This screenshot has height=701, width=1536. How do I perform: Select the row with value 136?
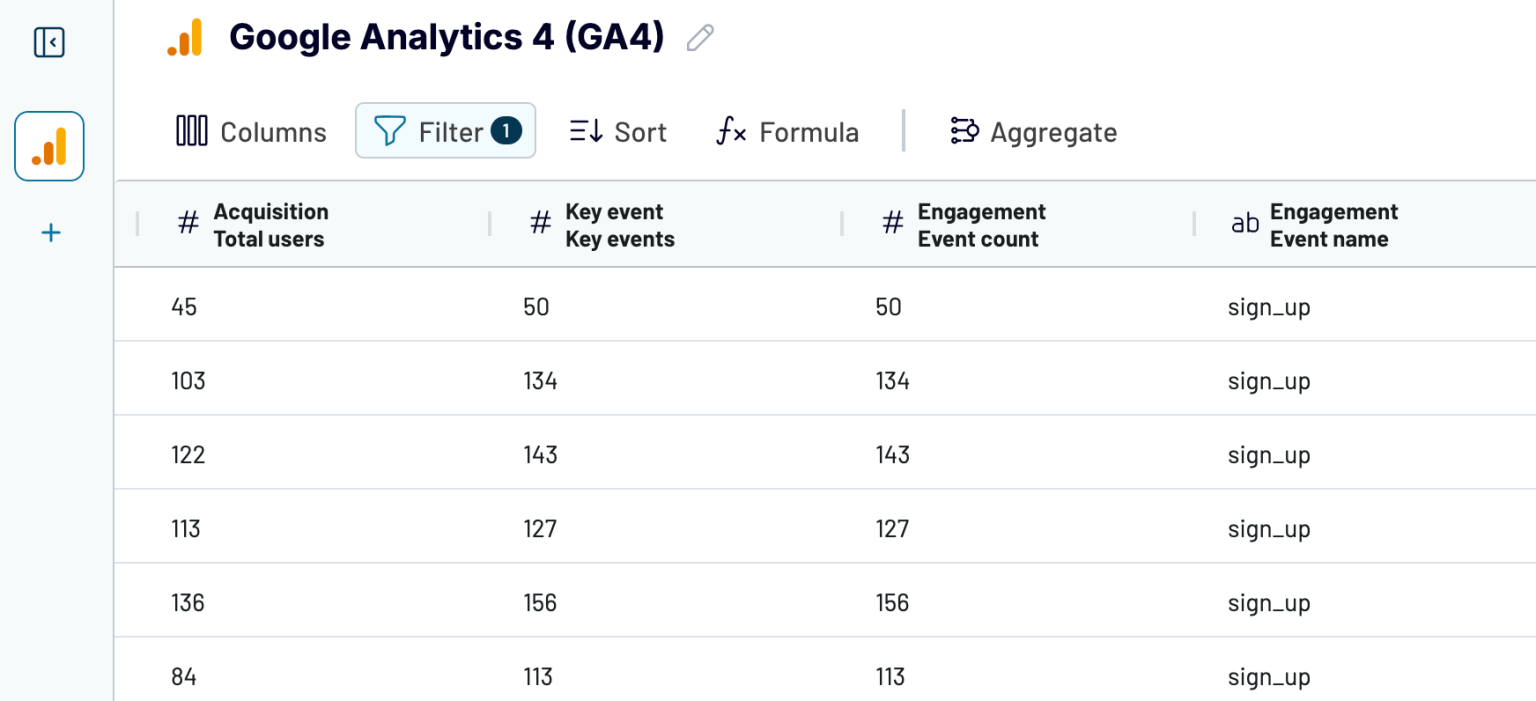pos(188,602)
